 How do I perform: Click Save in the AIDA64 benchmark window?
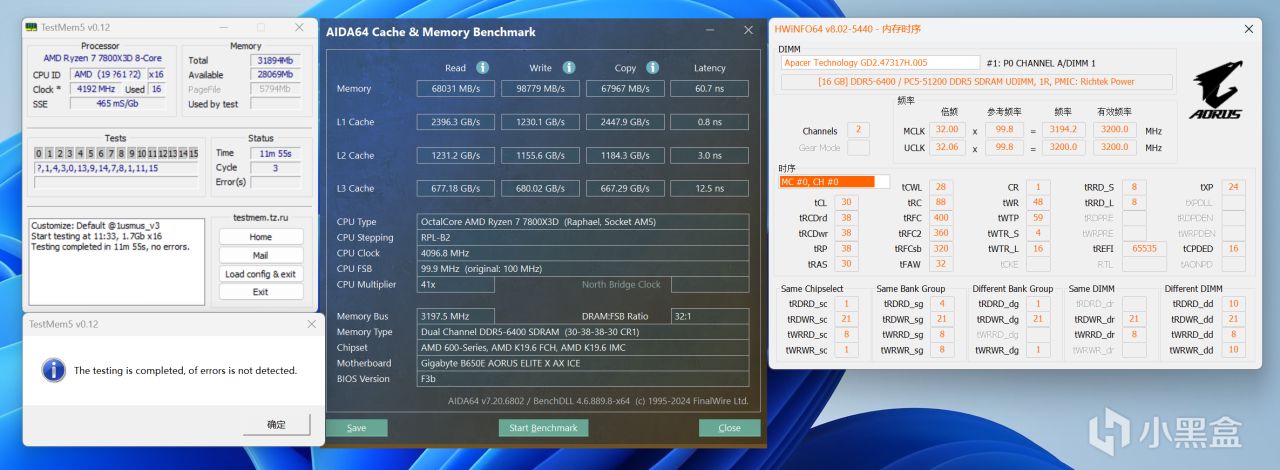pos(356,427)
